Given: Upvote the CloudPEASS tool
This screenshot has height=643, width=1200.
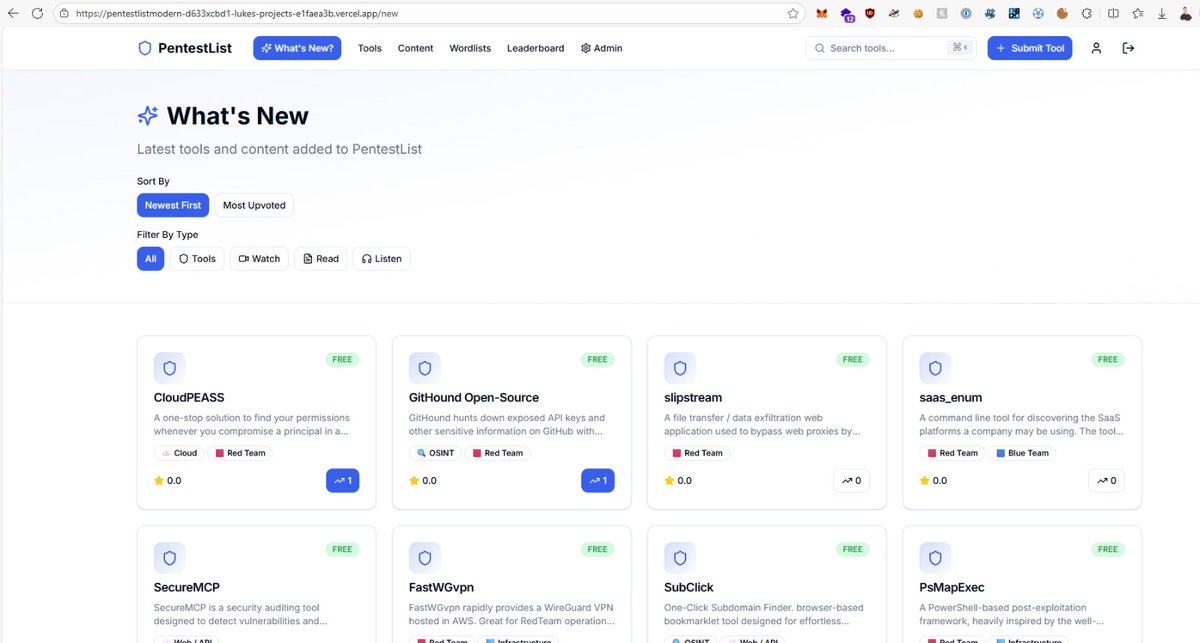Looking at the screenshot, I should (343, 481).
